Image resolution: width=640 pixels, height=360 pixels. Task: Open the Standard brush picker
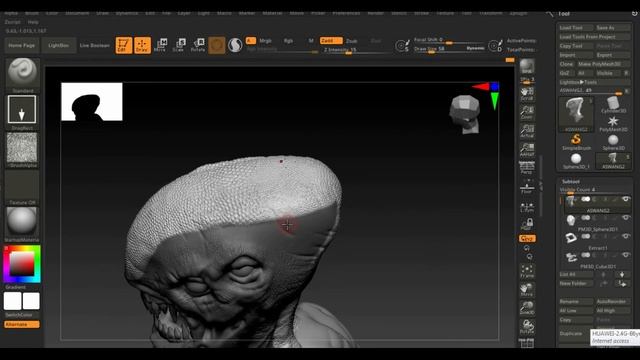point(22,76)
